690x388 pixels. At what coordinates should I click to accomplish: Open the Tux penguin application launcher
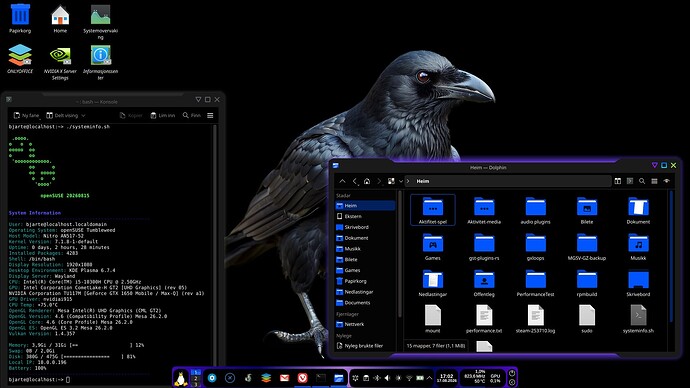tap(181, 378)
